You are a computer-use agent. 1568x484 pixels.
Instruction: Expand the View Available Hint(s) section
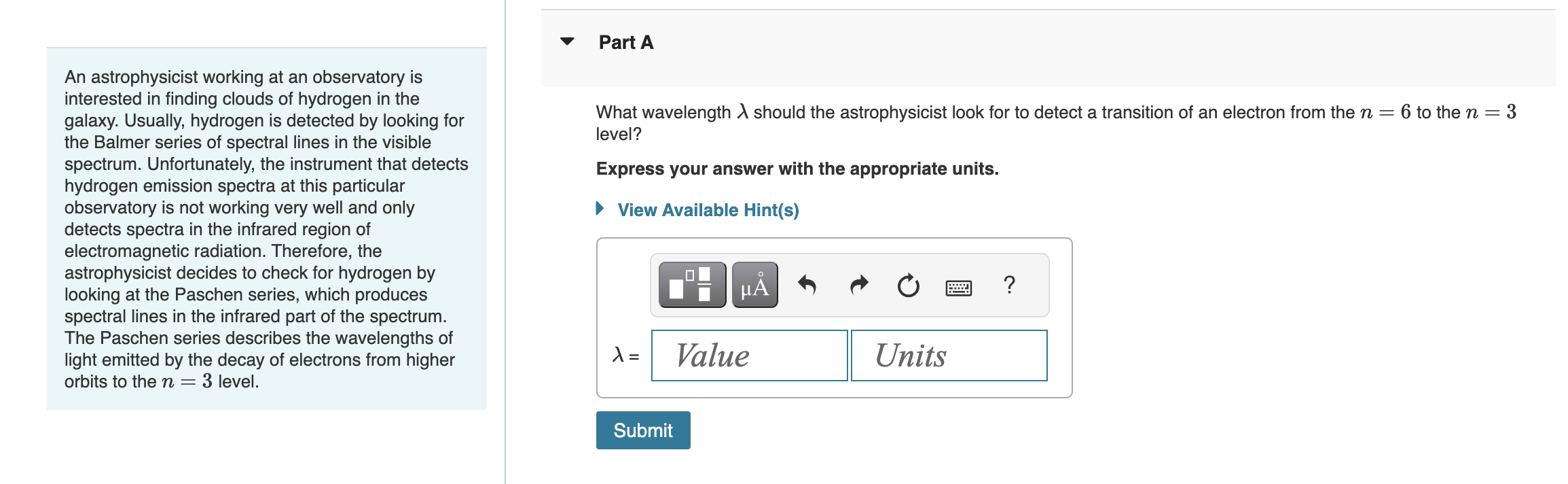[707, 210]
